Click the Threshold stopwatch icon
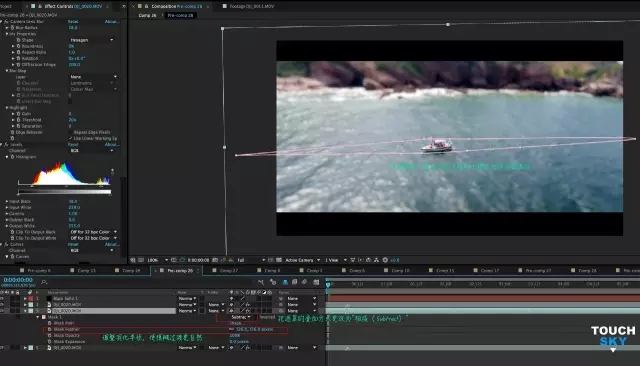Viewport: 640px width, 366px height. 18,120
